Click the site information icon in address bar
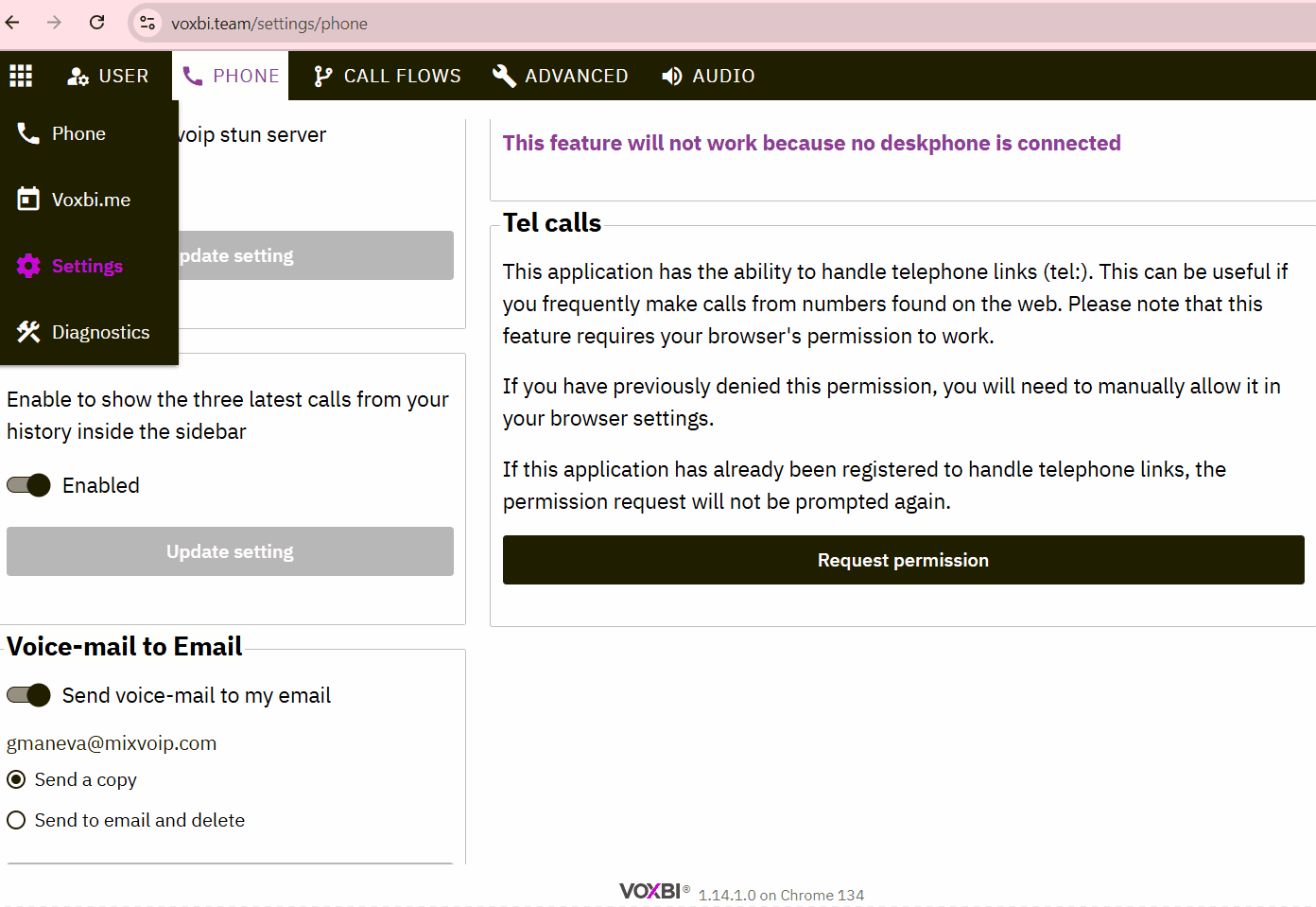 point(147,23)
